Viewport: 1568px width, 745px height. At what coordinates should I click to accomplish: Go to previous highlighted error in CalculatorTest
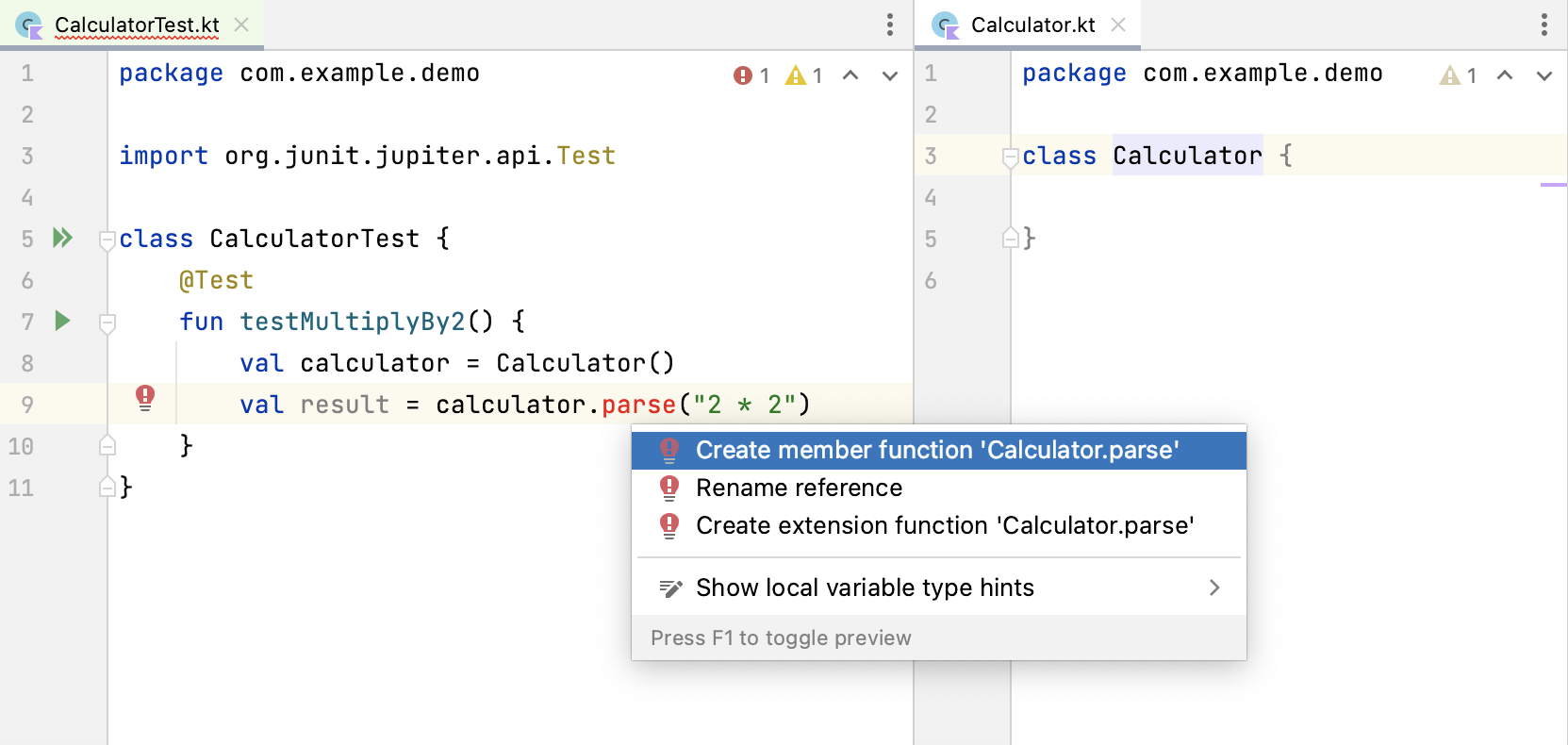850,75
